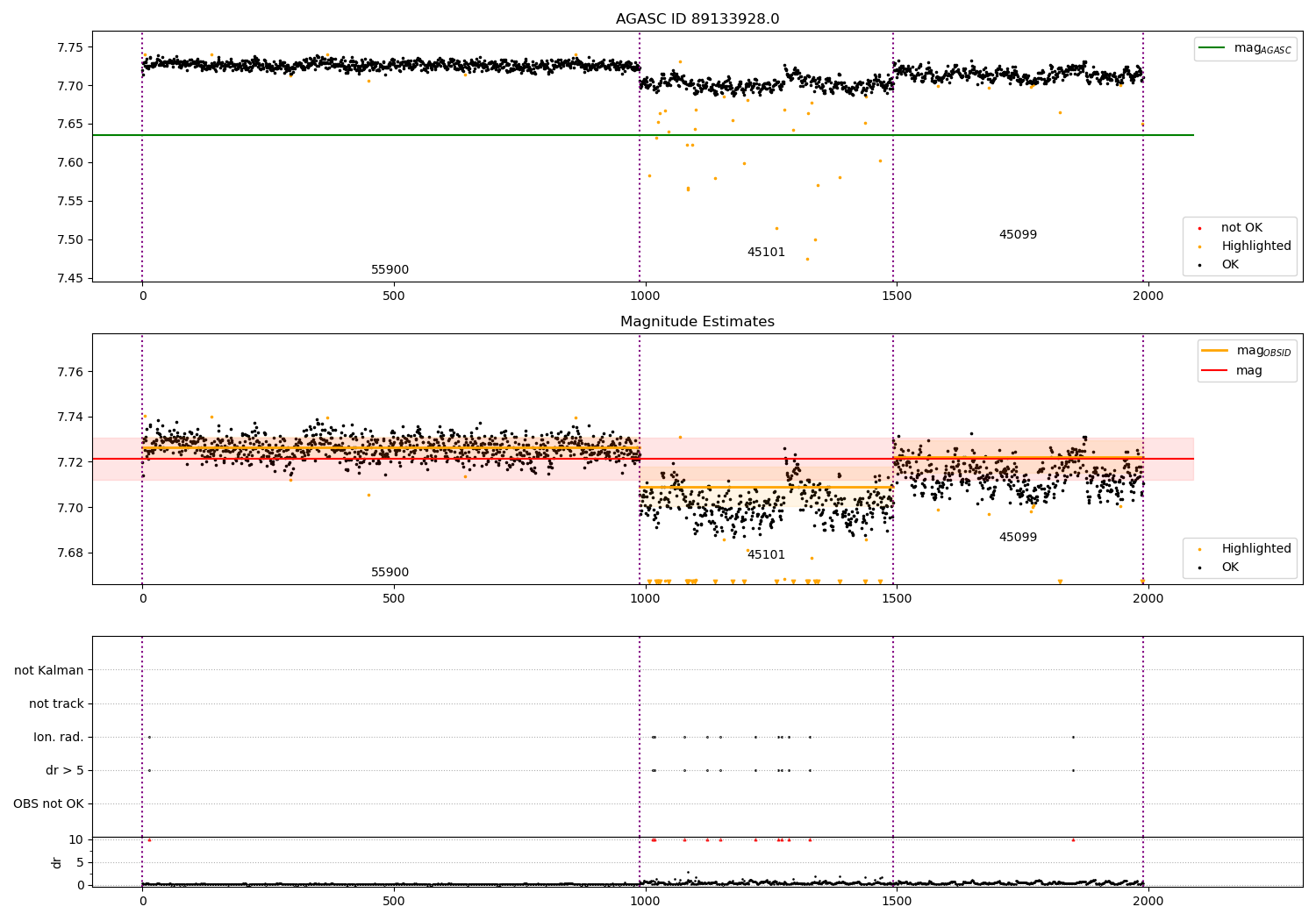Click the 'dr' axis label in the bottom plot
The width and height of the screenshot is (1316, 921).
pos(57,862)
